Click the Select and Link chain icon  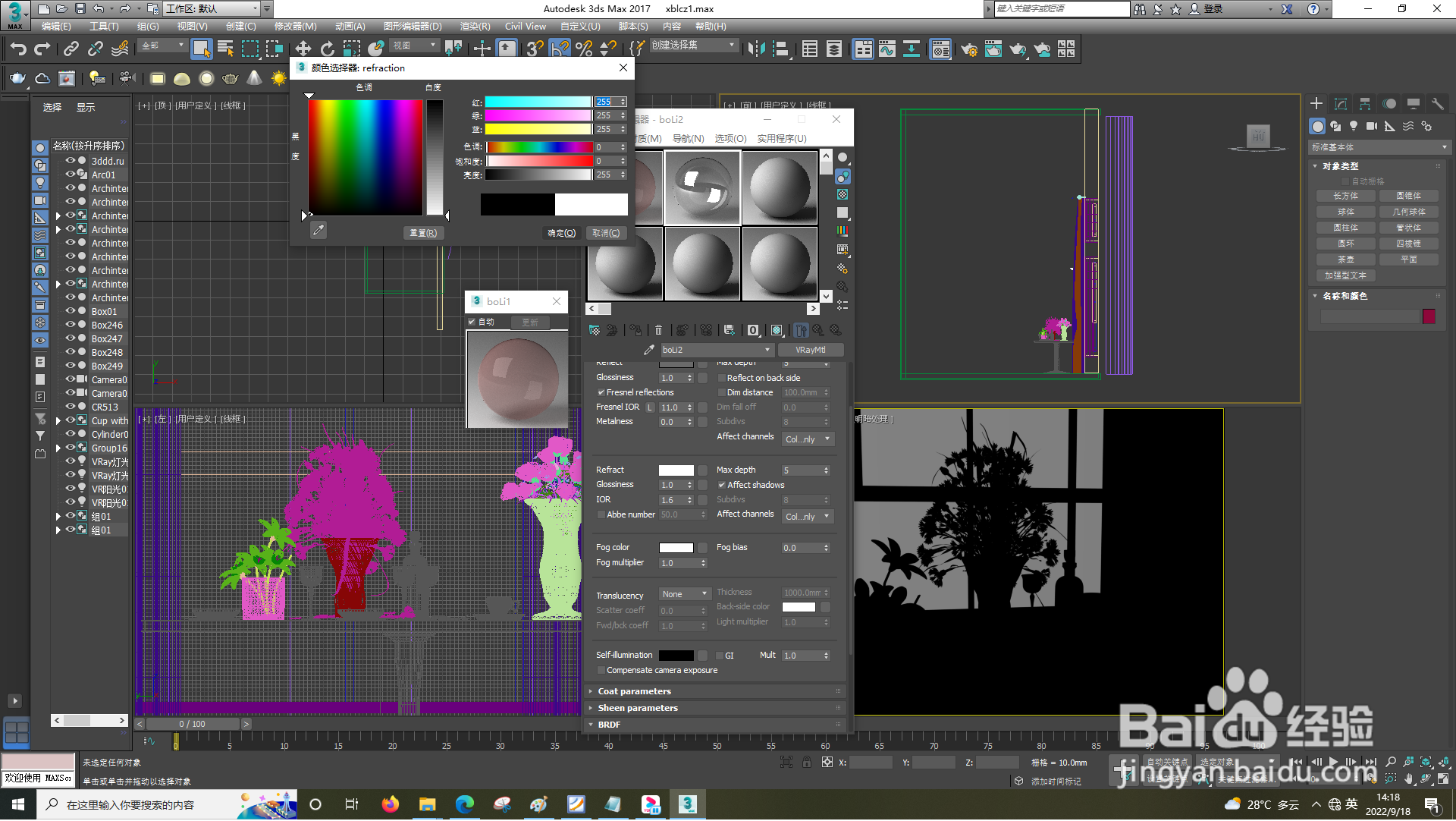click(x=71, y=49)
